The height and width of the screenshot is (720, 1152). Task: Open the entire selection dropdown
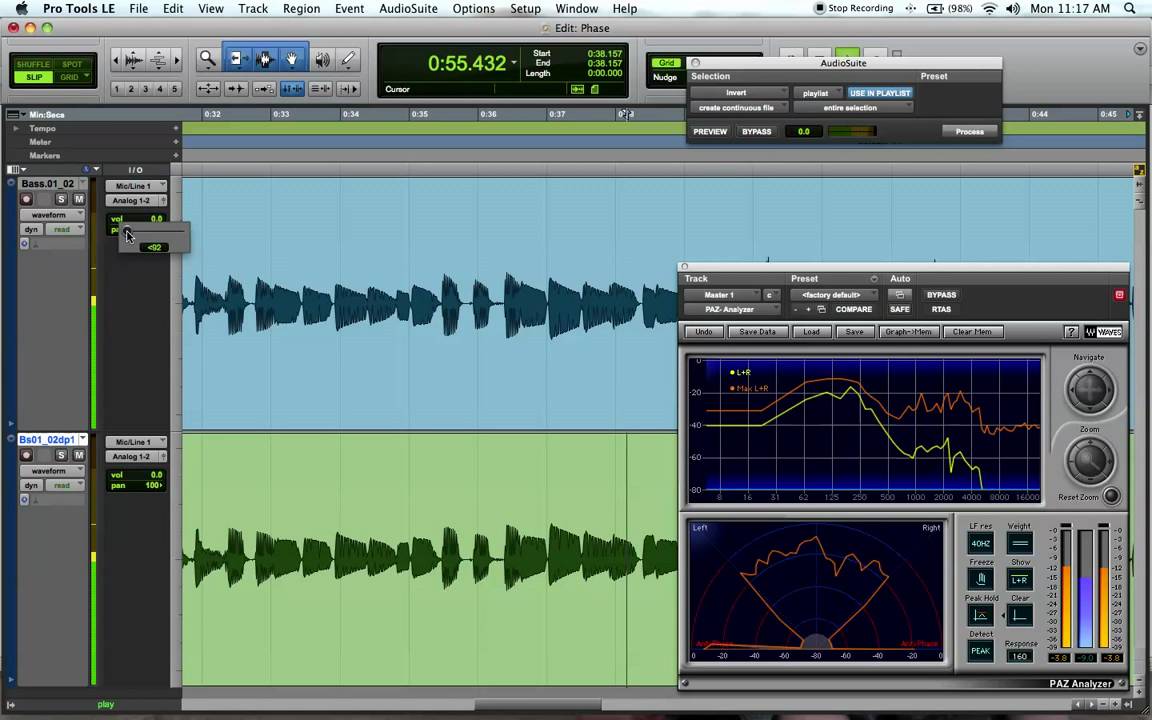(853, 108)
